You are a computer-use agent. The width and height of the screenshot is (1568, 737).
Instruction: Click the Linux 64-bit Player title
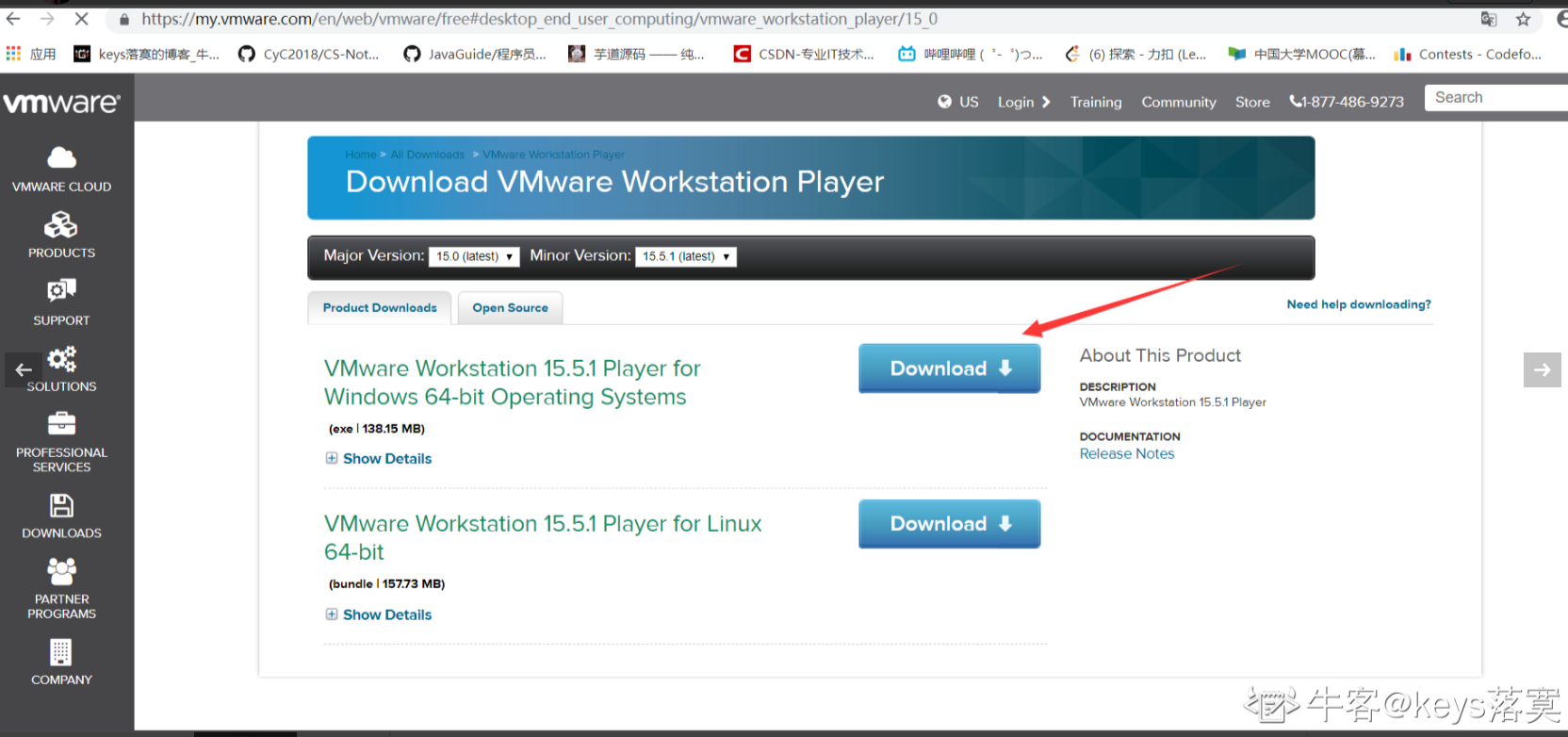(x=543, y=538)
